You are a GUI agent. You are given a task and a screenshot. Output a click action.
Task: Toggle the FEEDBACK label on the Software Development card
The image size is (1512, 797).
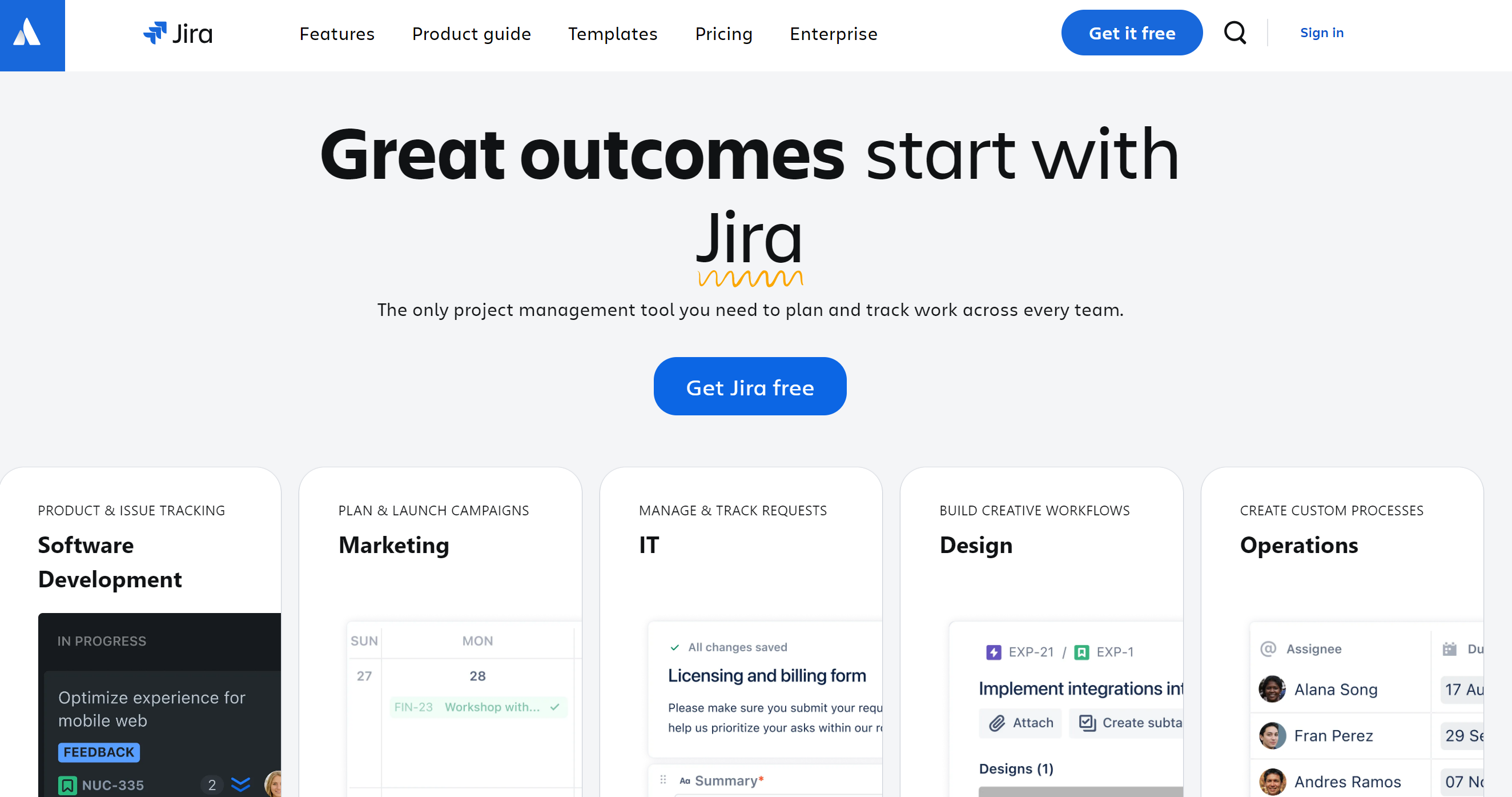[x=97, y=752]
